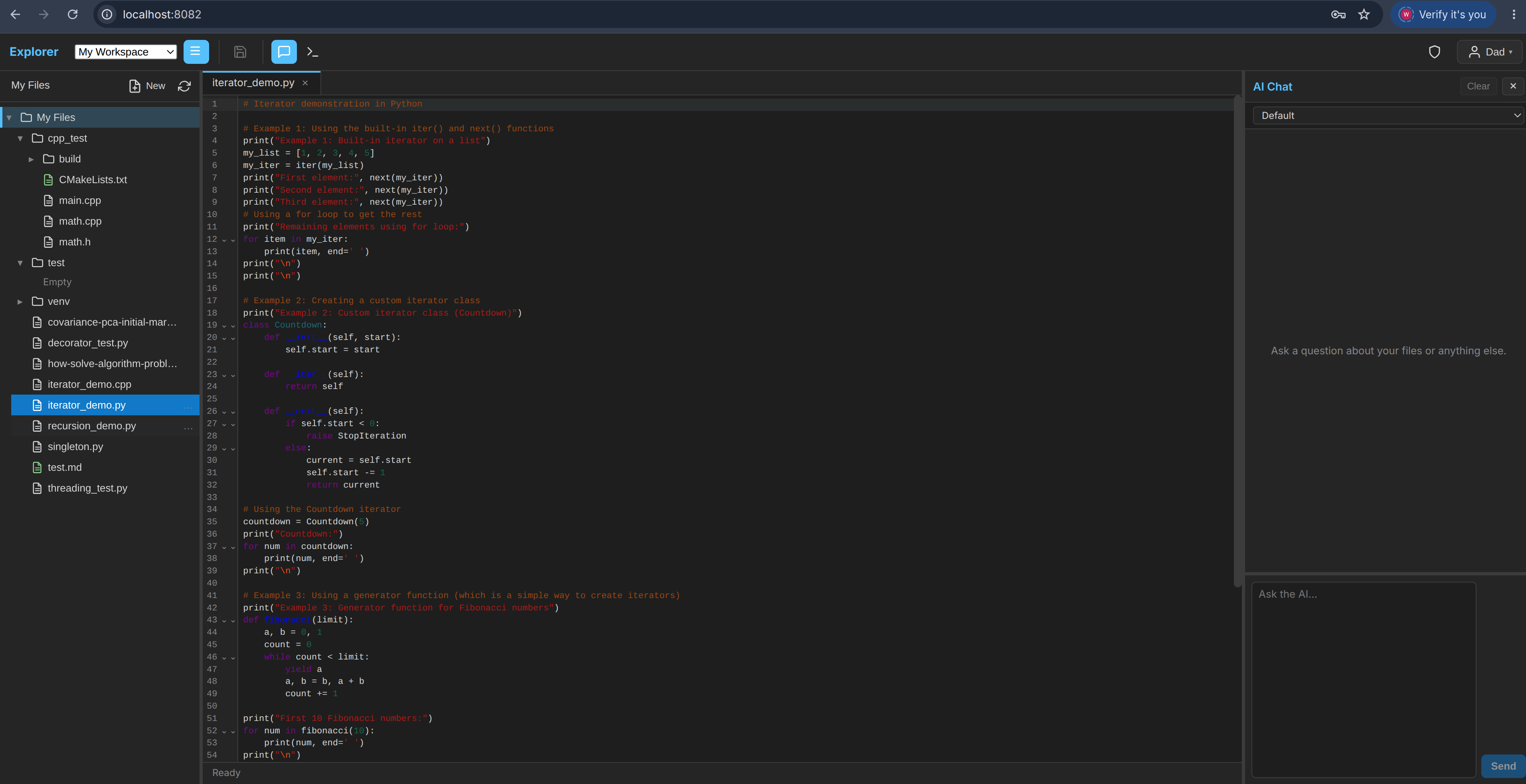This screenshot has width=1526, height=784.
Task: Bookmark this page with star icon
Action: pyautogui.click(x=1364, y=15)
